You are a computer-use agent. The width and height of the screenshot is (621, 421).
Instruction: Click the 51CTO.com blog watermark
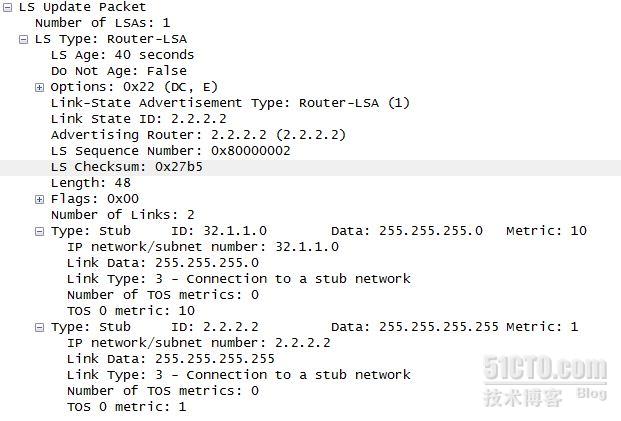click(545, 381)
